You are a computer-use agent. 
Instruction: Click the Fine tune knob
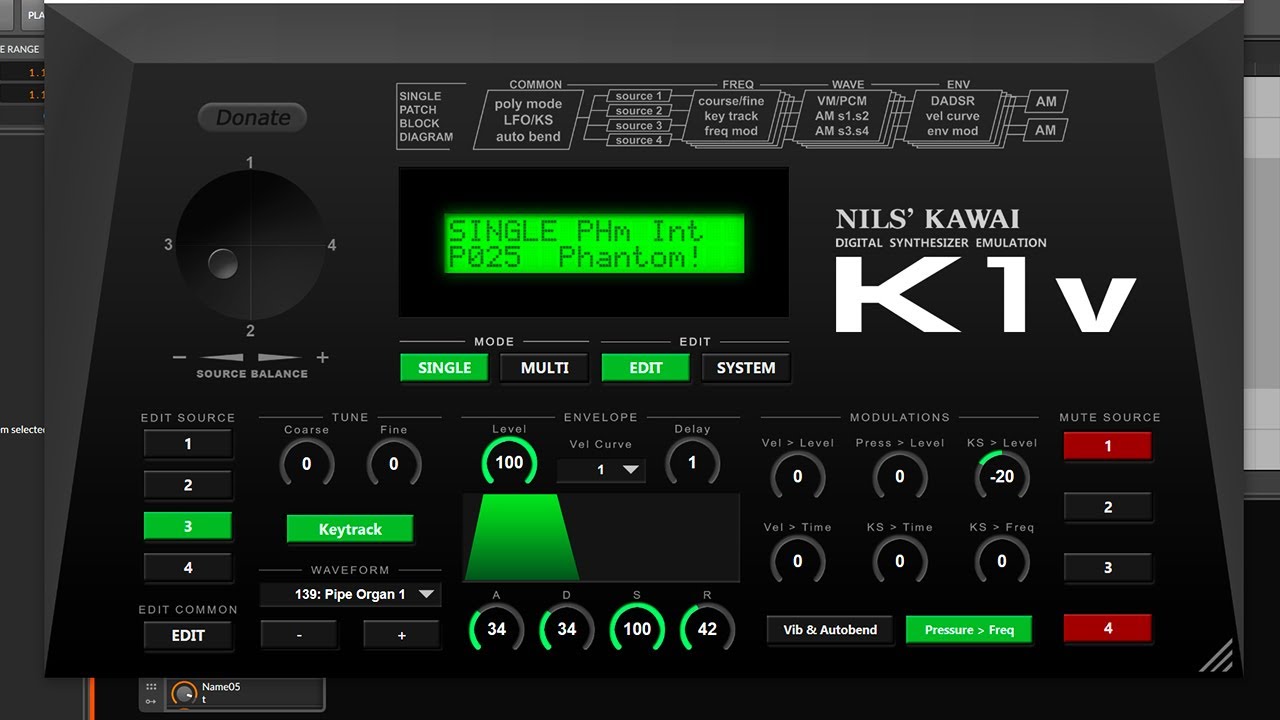[x=394, y=464]
